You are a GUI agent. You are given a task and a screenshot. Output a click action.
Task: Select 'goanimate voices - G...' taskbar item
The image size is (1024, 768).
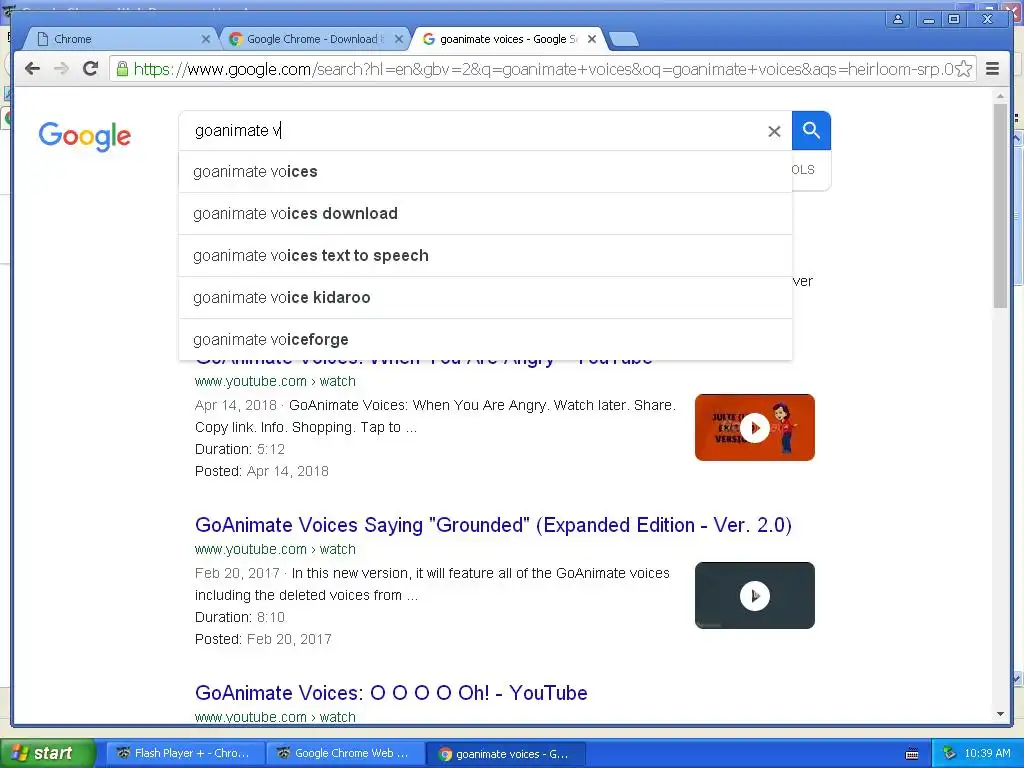tap(506, 754)
